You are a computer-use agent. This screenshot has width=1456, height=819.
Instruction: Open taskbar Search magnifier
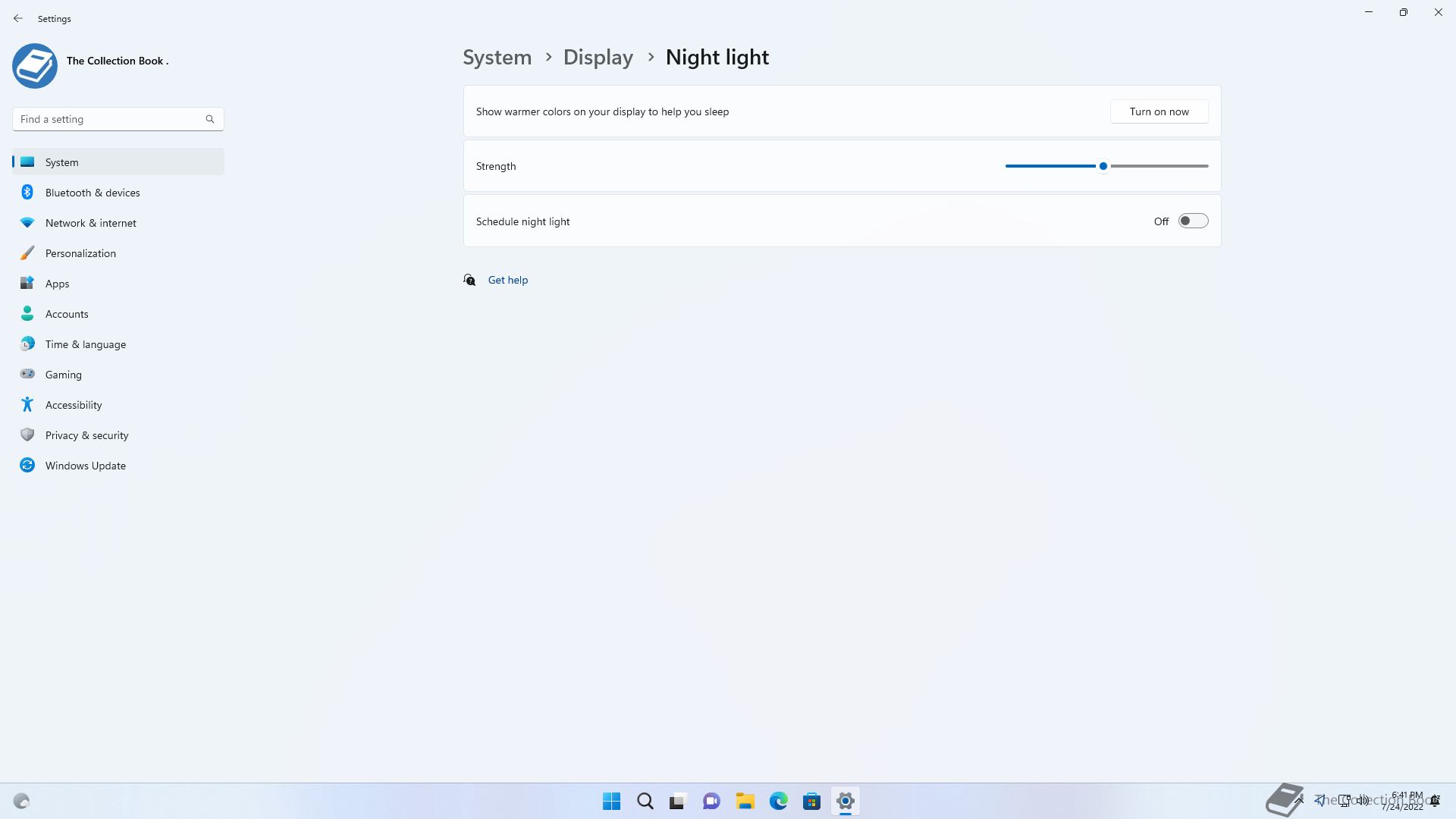click(645, 801)
